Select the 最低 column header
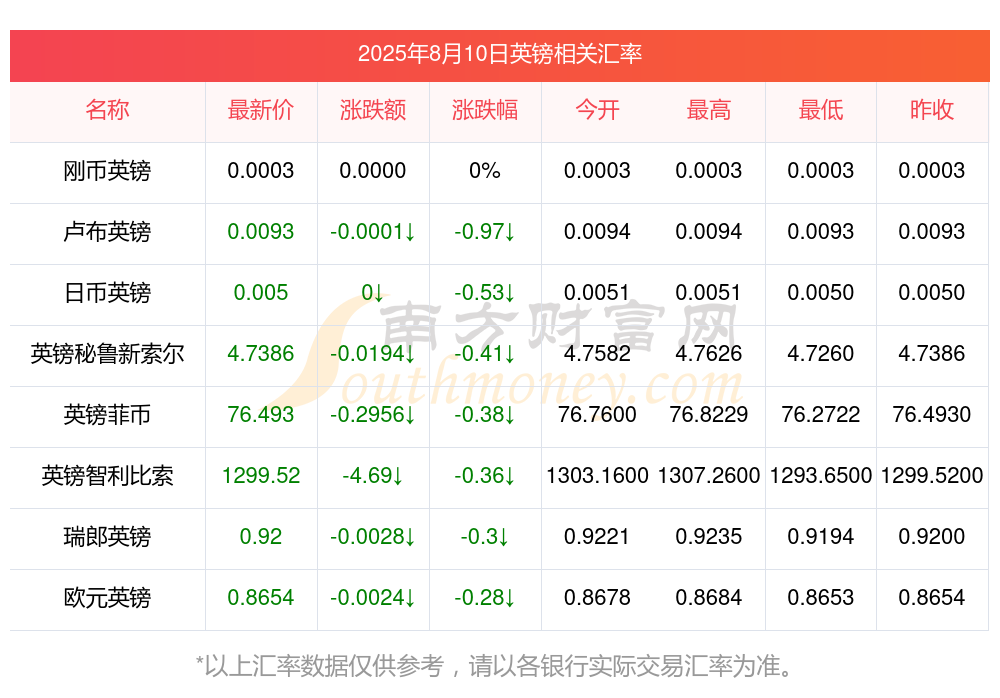 point(821,110)
